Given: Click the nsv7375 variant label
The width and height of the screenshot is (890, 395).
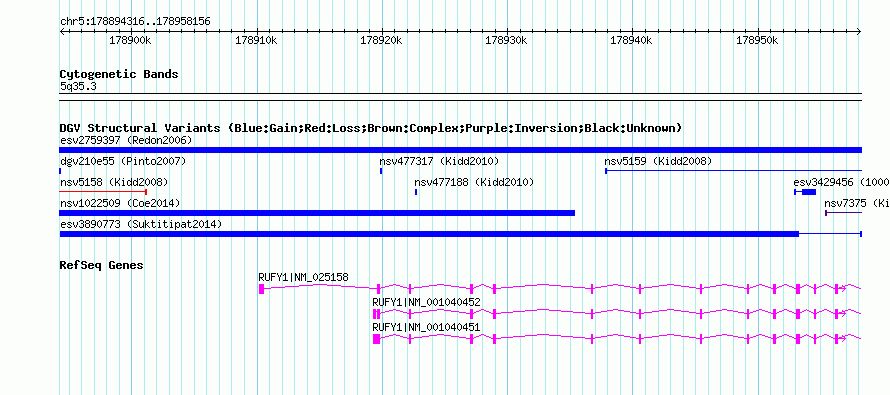Looking at the screenshot, I should tap(857, 203).
